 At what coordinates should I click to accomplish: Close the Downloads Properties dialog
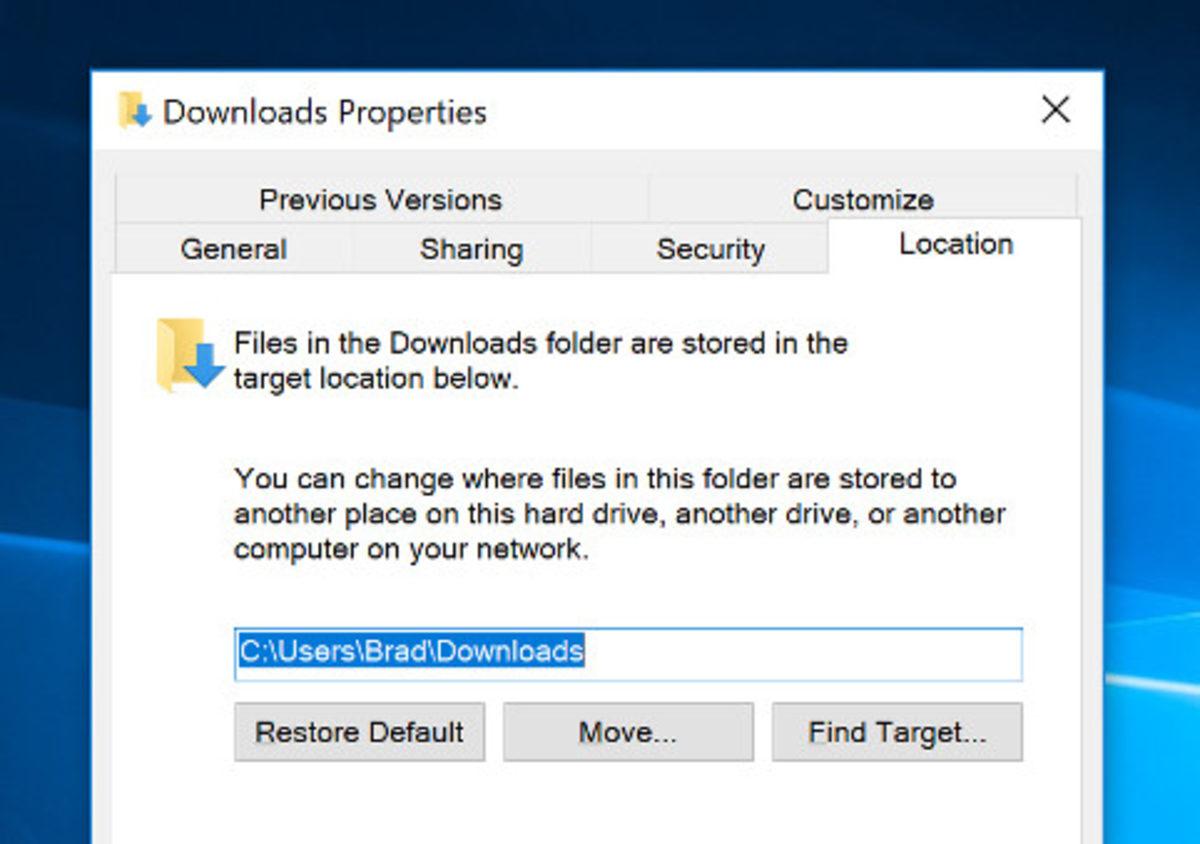click(x=1056, y=110)
